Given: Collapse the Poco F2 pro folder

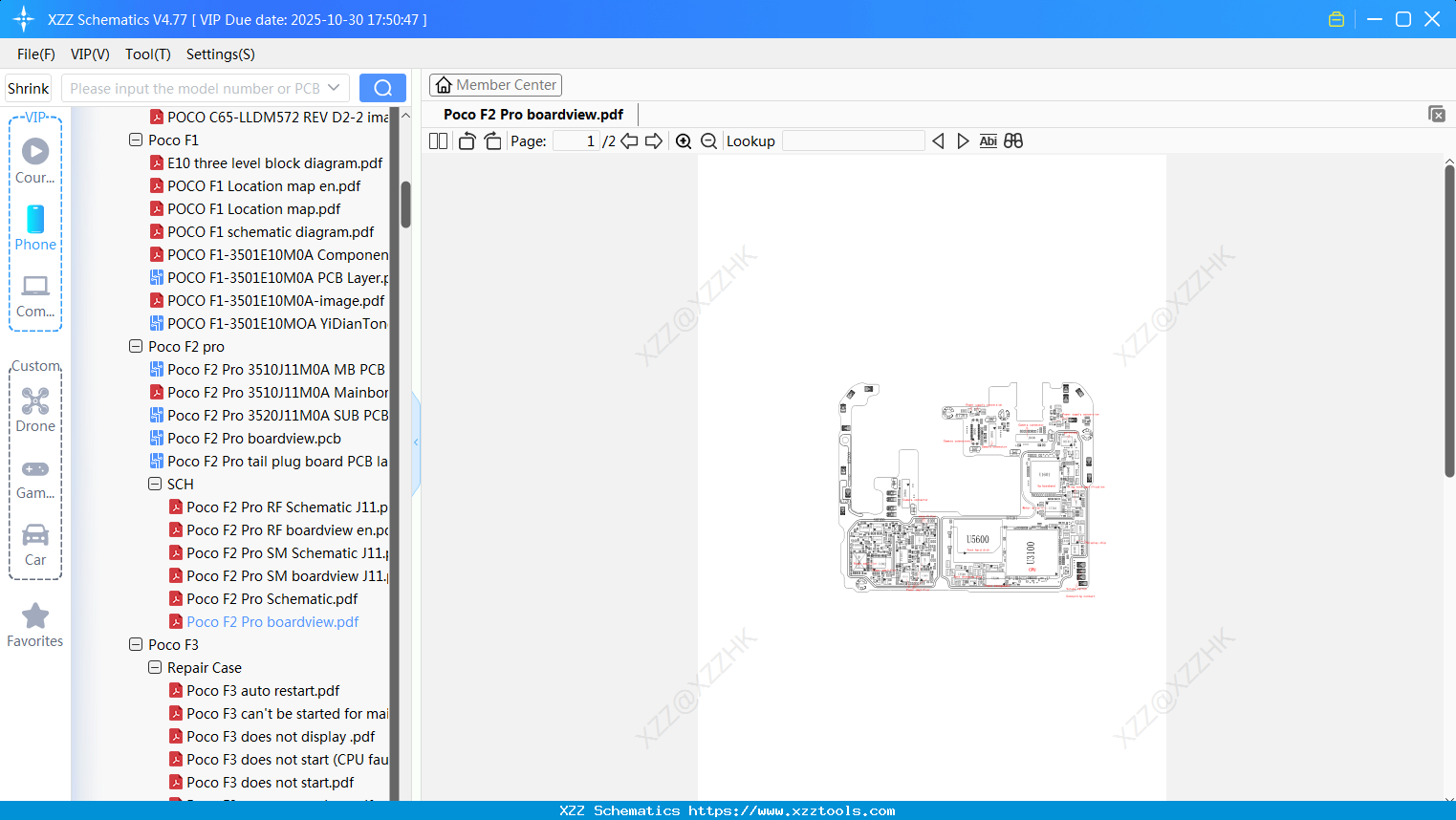Looking at the screenshot, I should click(136, 347).
